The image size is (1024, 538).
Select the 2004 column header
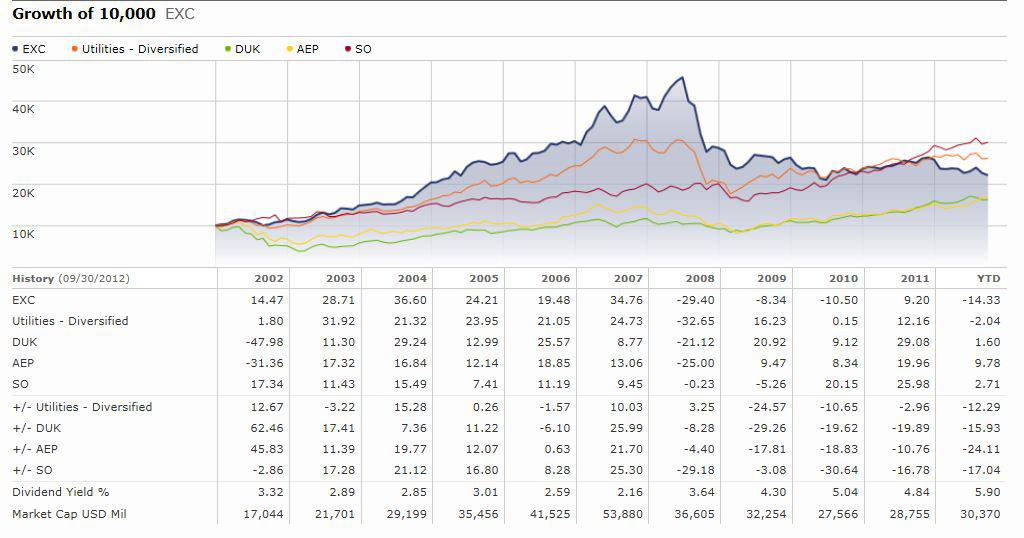pos(412,278)
